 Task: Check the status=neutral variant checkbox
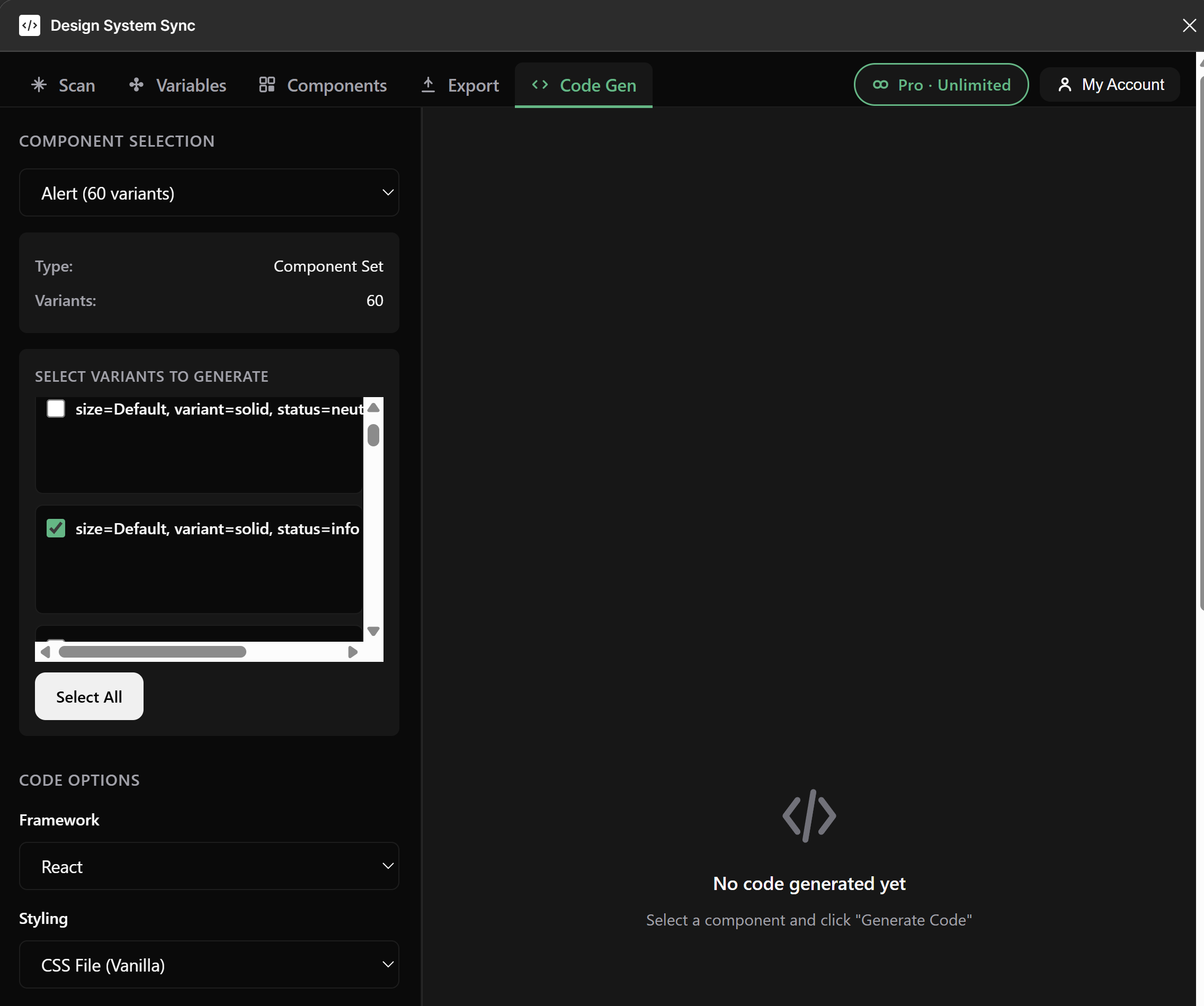pos(56,409)
